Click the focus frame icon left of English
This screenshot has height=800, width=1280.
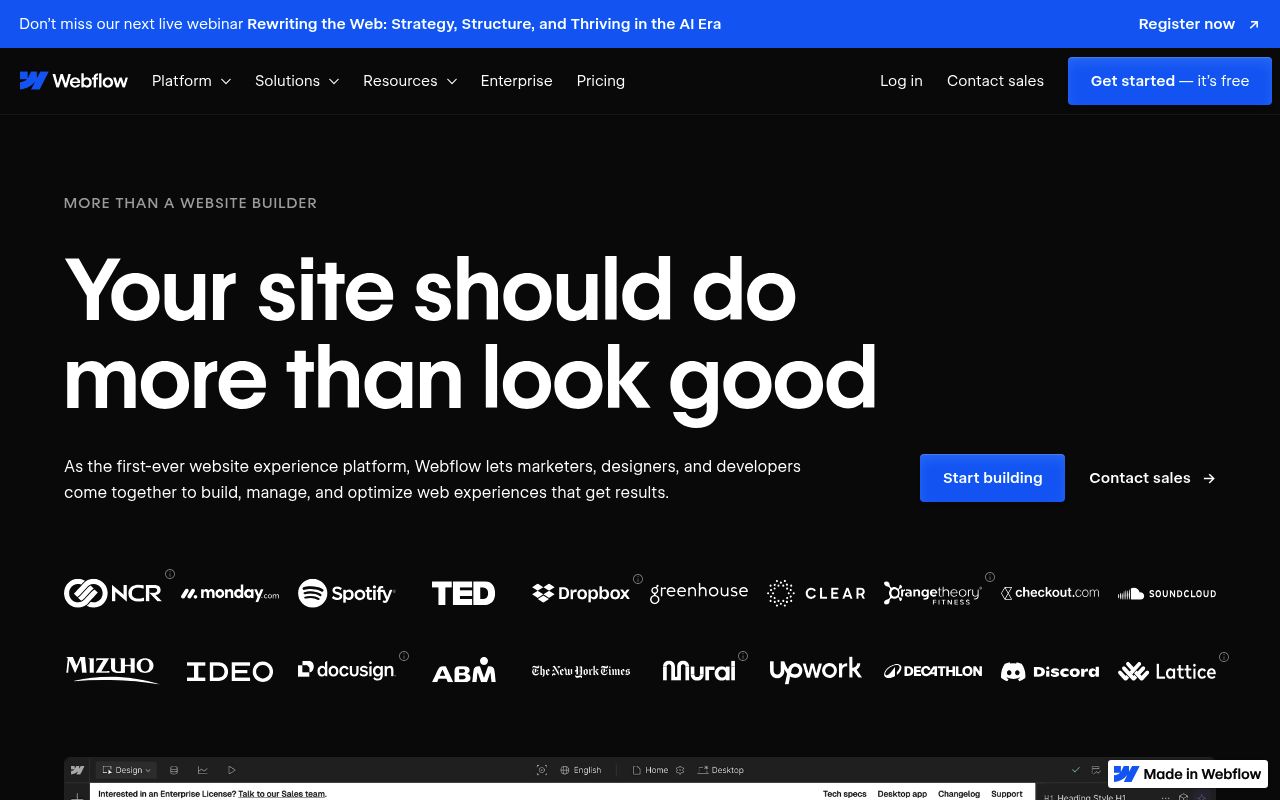pyautogui.click(x=542, y=770)
